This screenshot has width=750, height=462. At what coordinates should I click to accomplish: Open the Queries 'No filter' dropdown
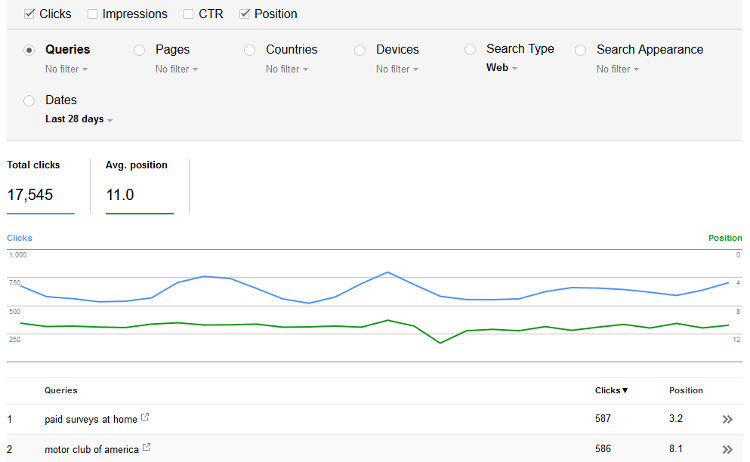[x=66, y=69]
